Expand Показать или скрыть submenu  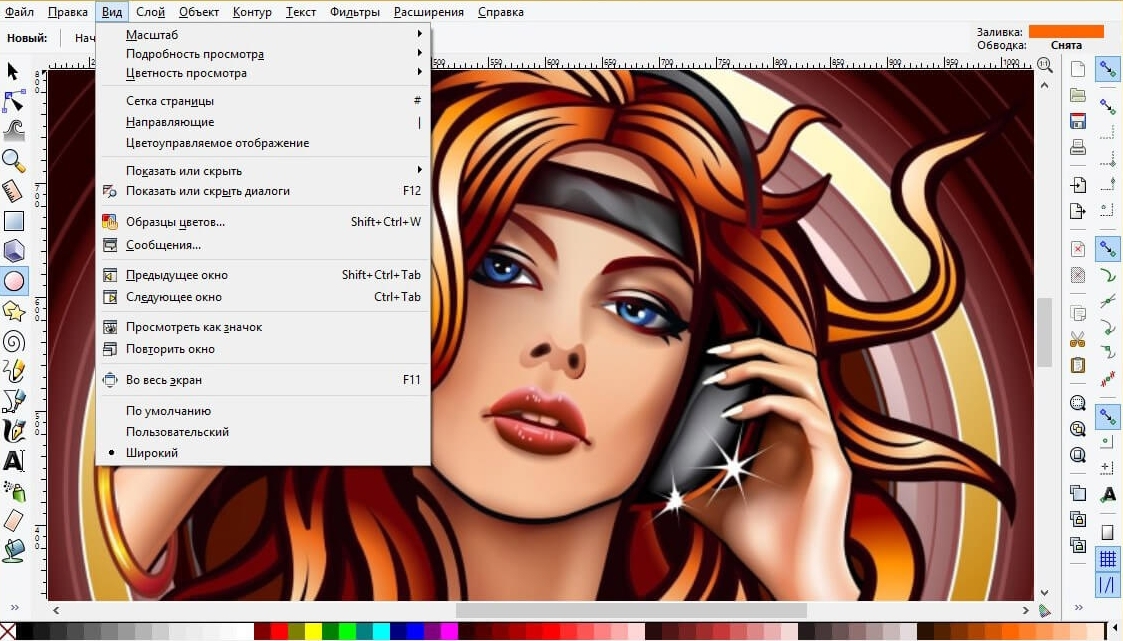263,170
